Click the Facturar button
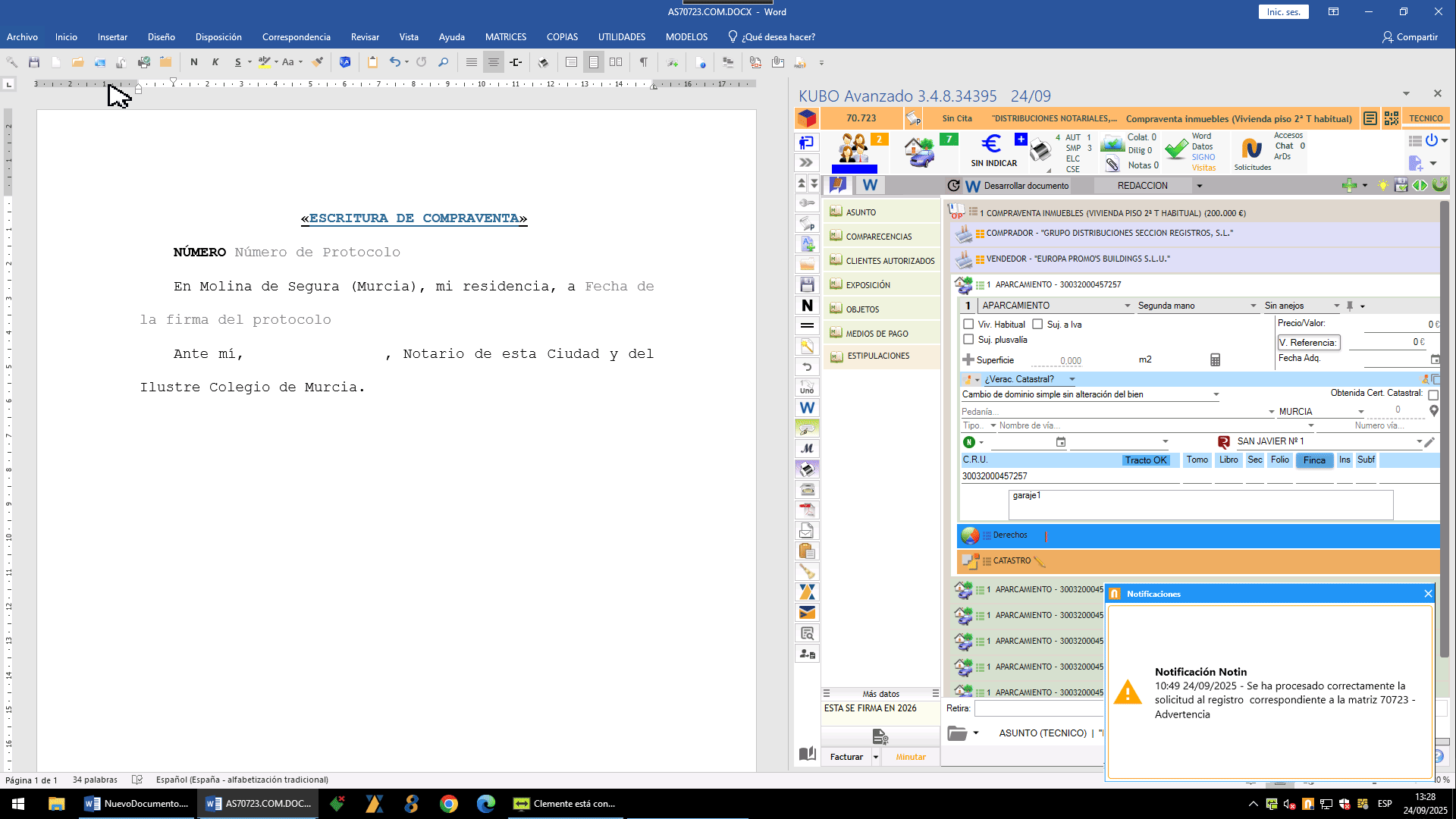This screenshot has width=1456, height=819. (x=846, y=757)
